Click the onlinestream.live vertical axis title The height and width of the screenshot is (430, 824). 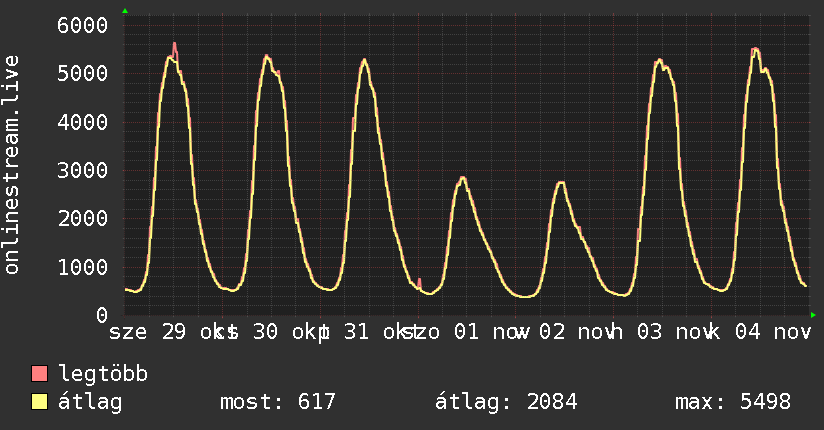pos(11,165)
